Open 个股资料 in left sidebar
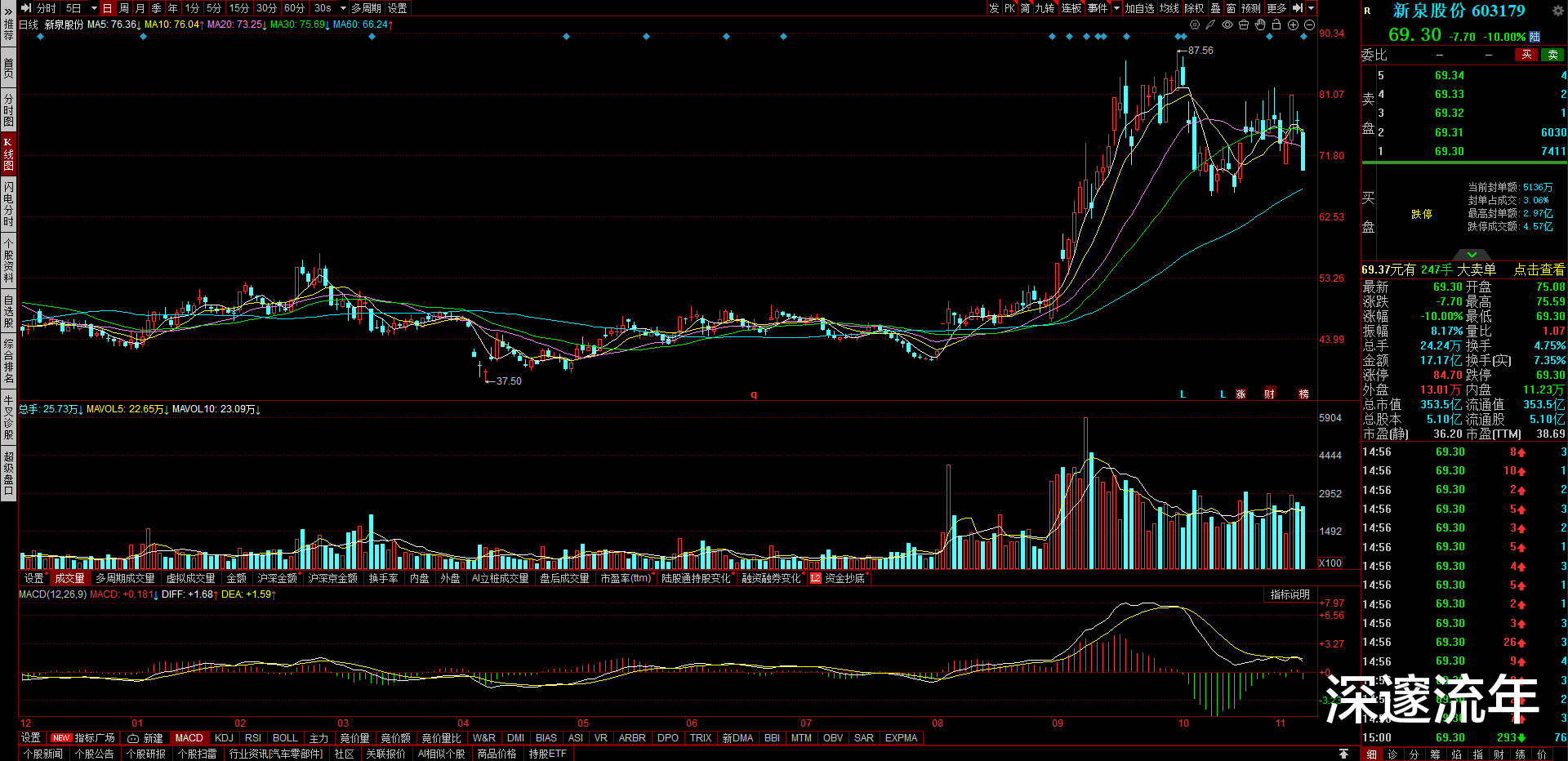 (x=8, y=261)
